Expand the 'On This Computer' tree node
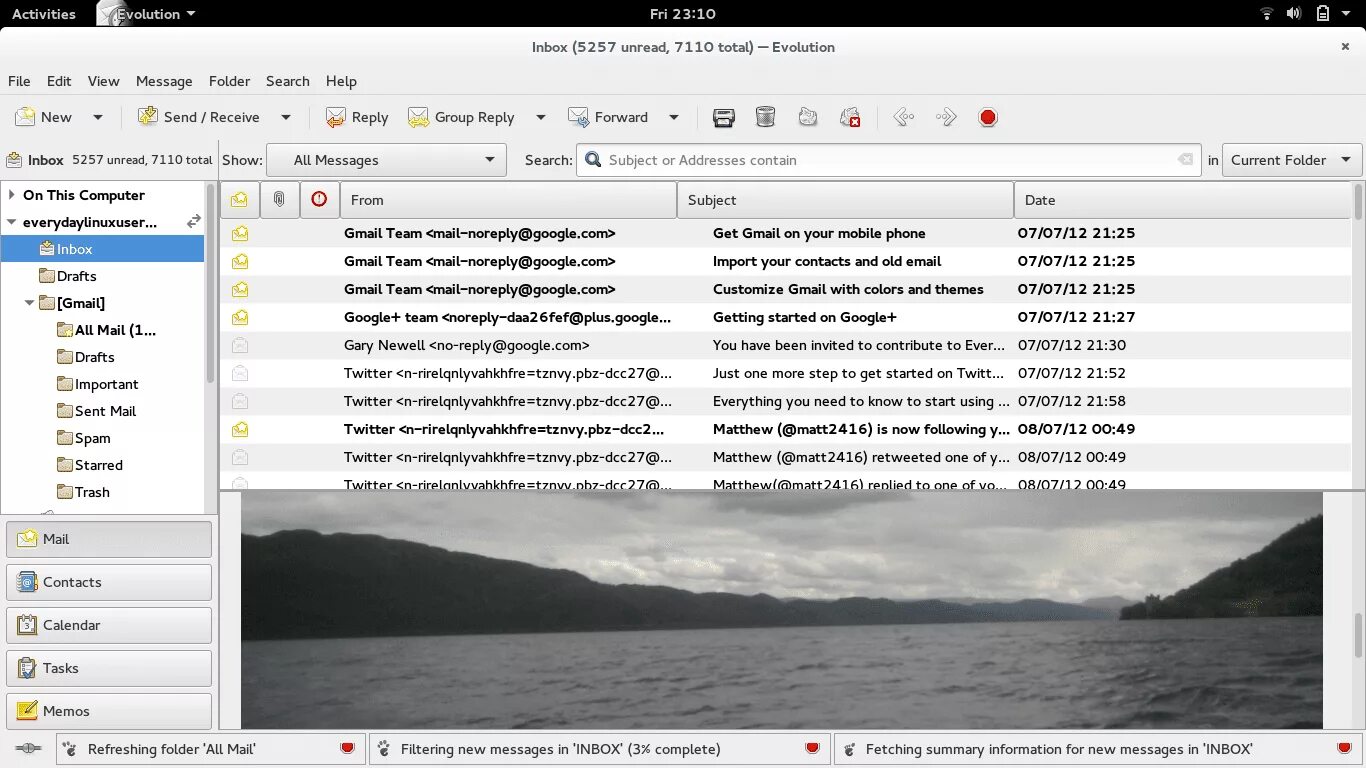The height and width of the screenshot is (768, 1366). click(x=11, y=195)
